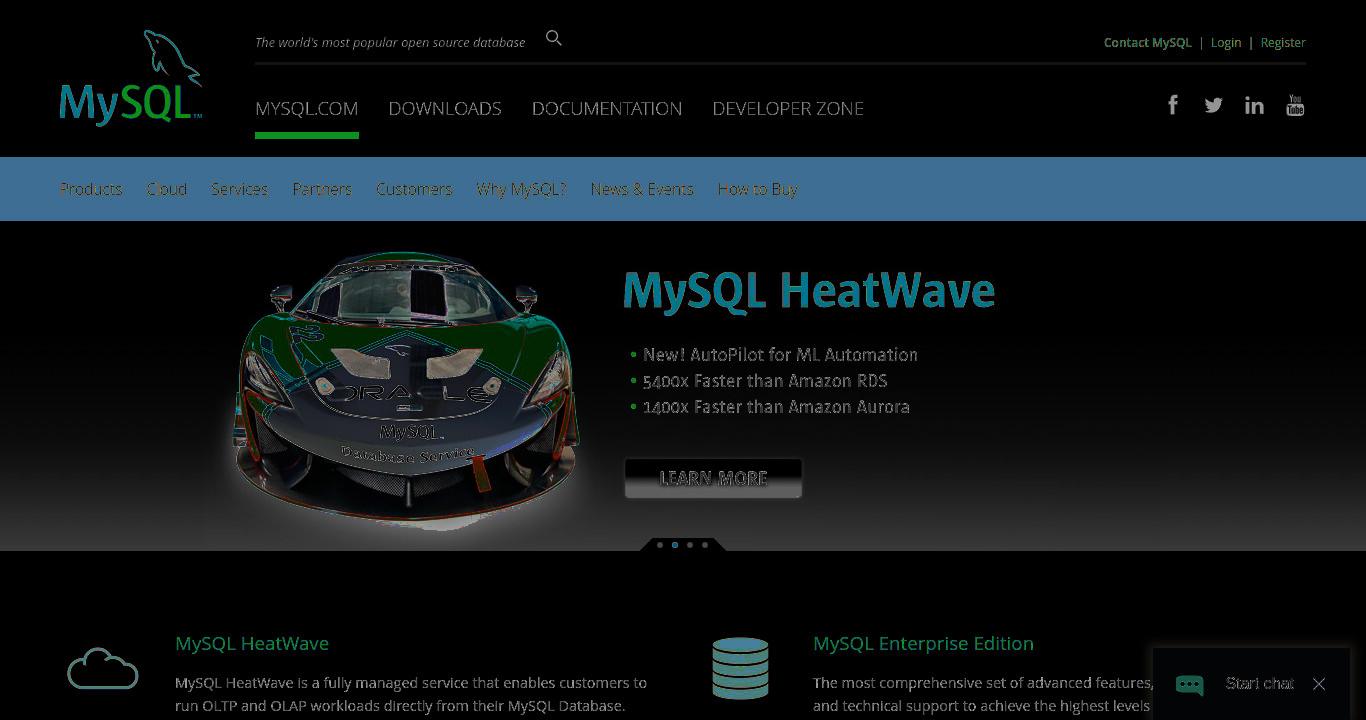Viewport: 1366px width, 720px height.
Task: Open the Why MySQL? menu
Action: coord(521,189)
